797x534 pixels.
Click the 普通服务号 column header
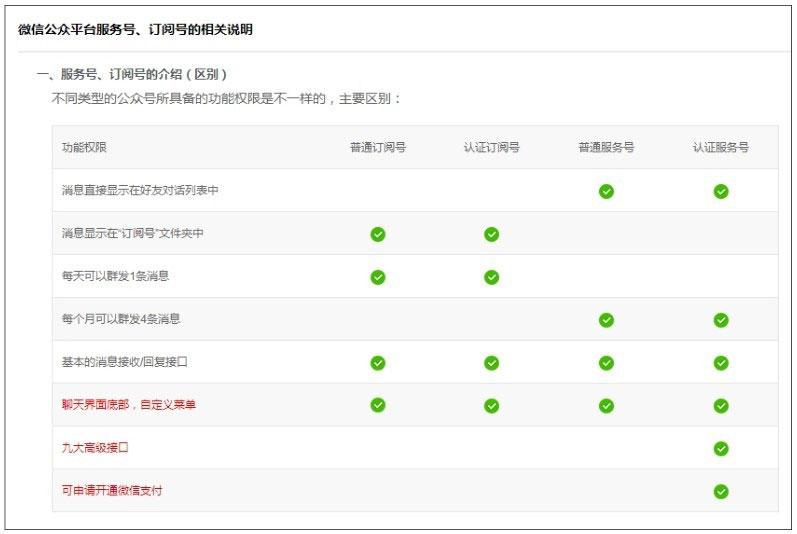[x=606, y=147]
